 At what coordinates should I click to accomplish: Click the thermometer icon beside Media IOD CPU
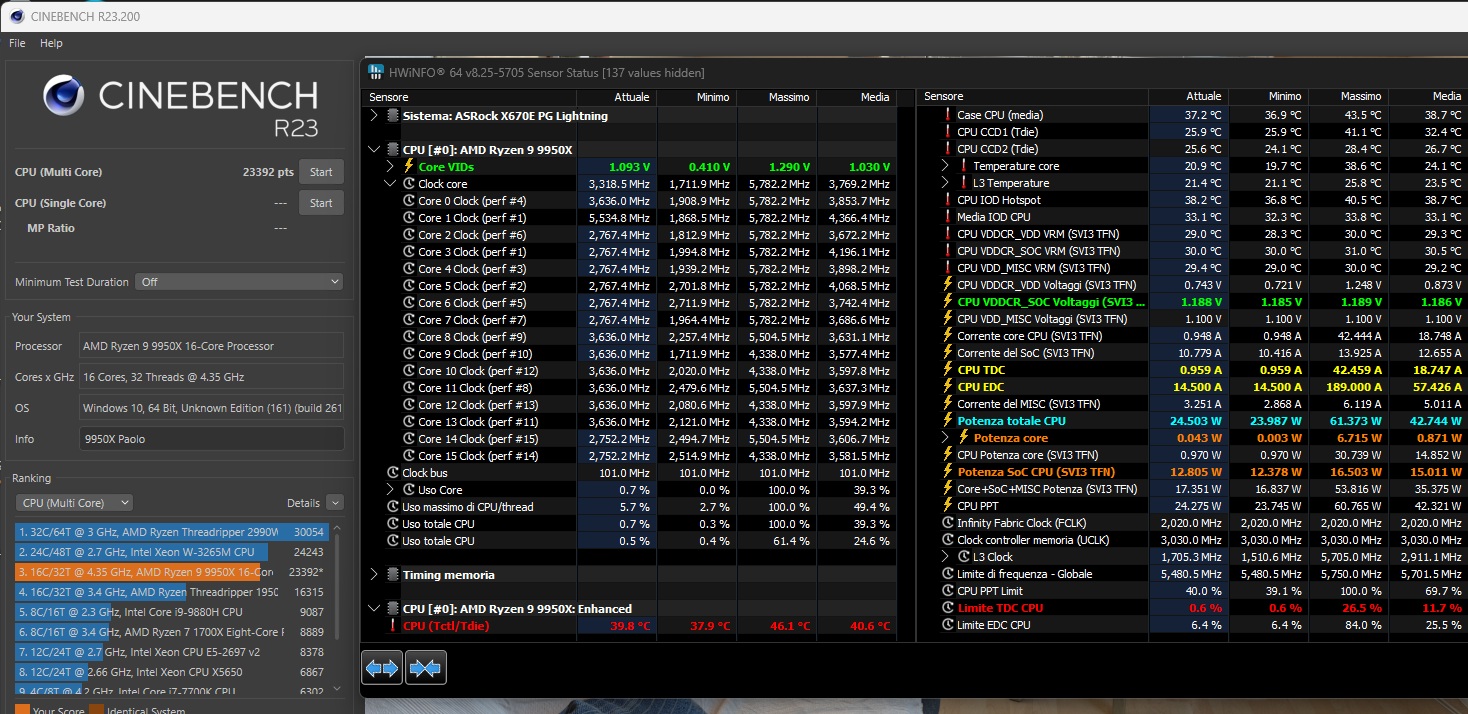948,217
